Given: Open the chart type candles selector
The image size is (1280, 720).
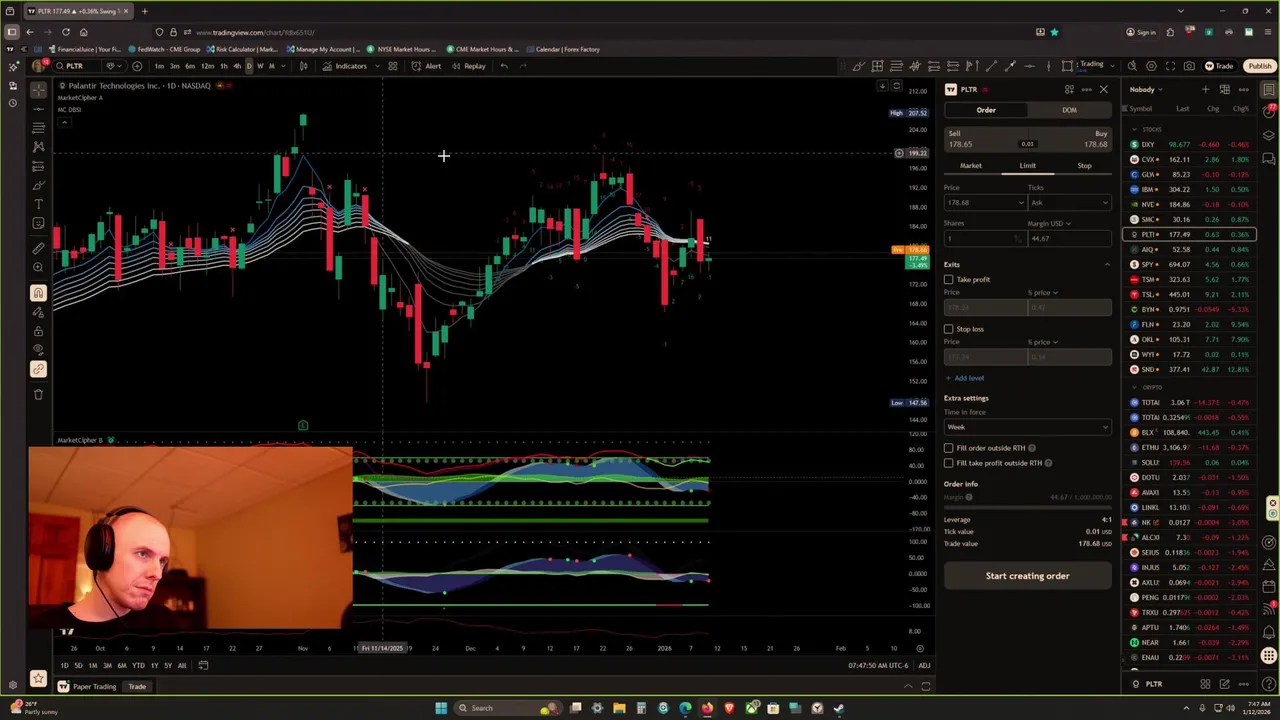Looking at the screenshot, I should [304, 66].
